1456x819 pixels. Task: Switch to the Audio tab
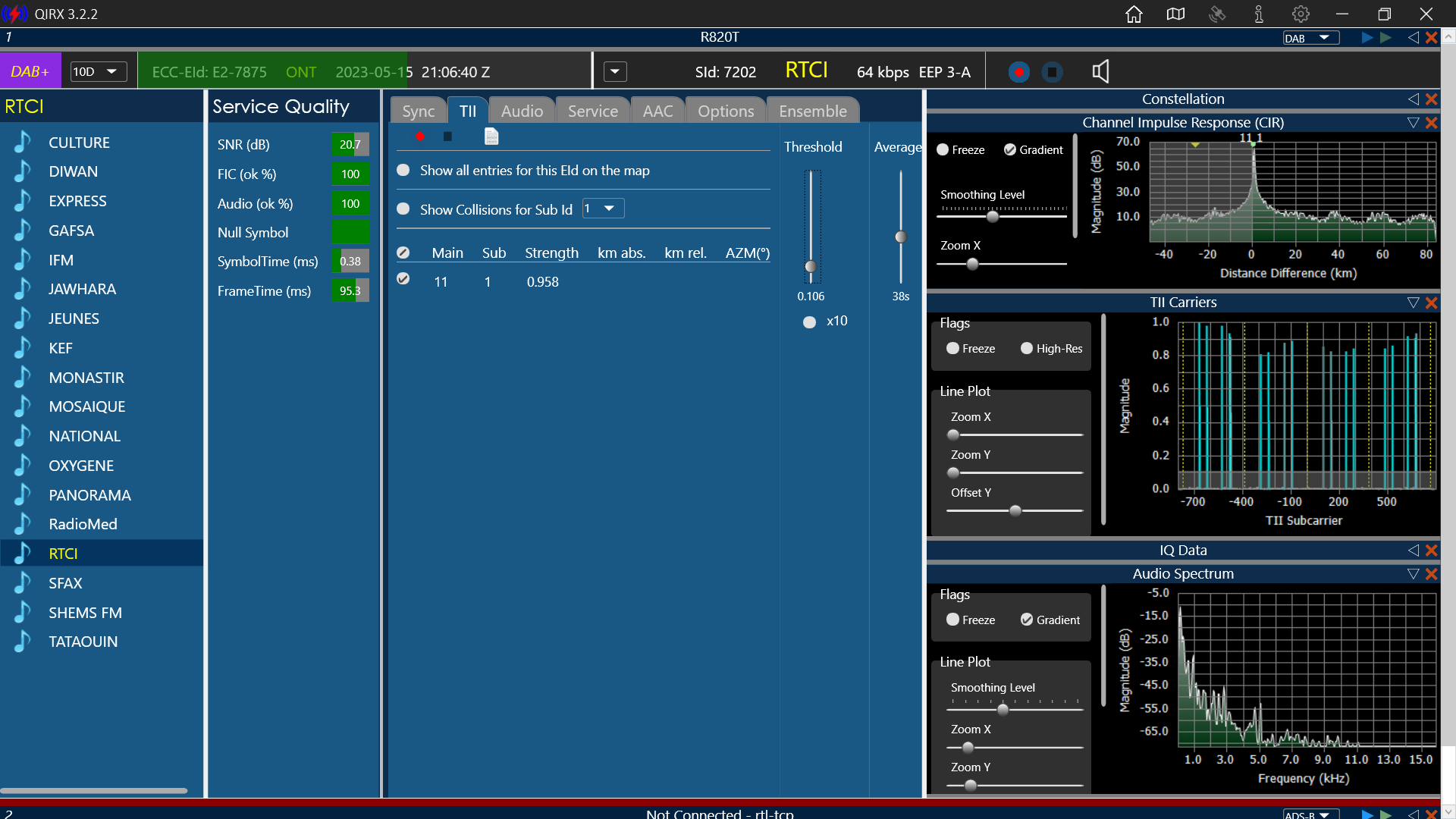pos(522,111)
